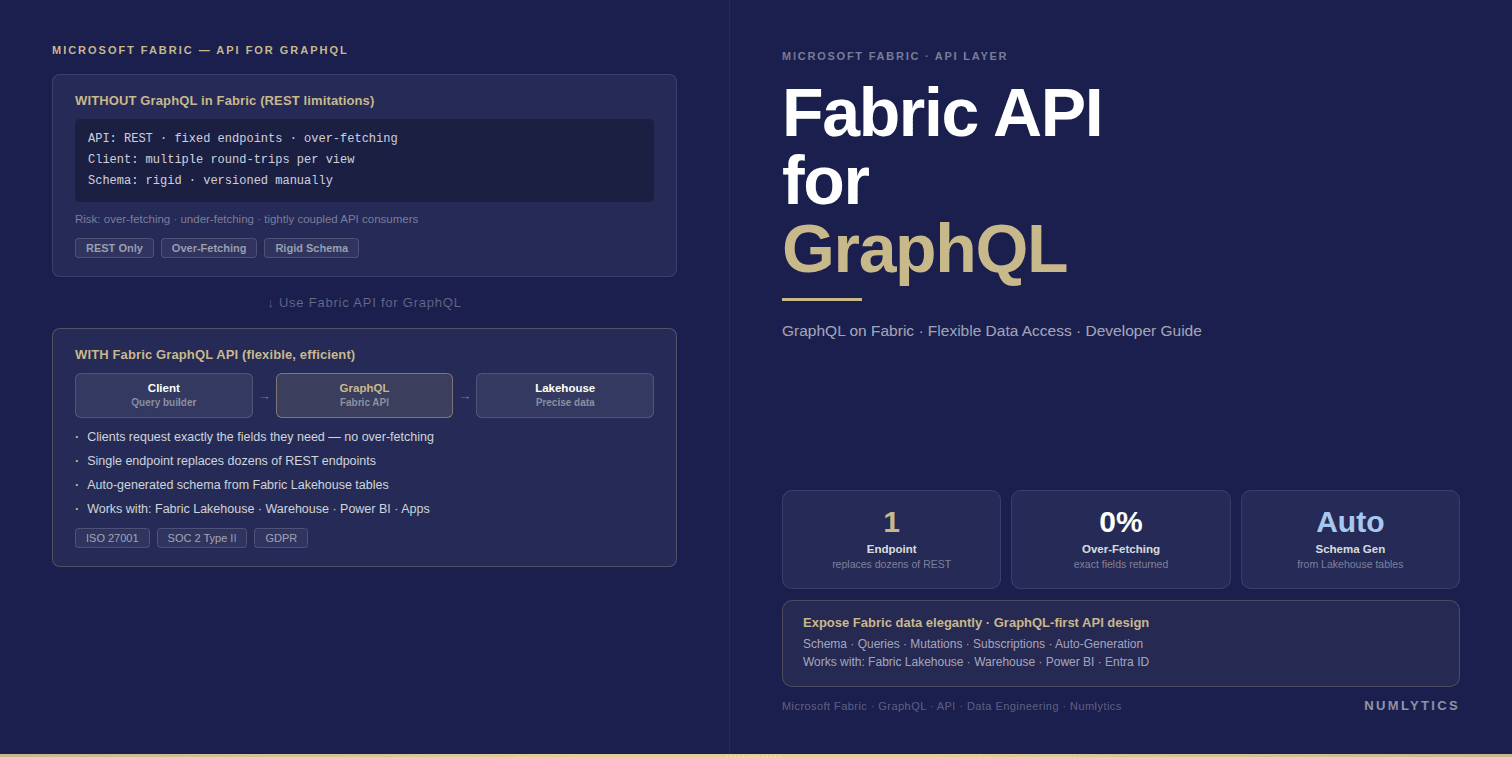
Task: Click bullet 'Single endpoint replaces dozens of REST endpoints'
Action: tap(231, 461)
